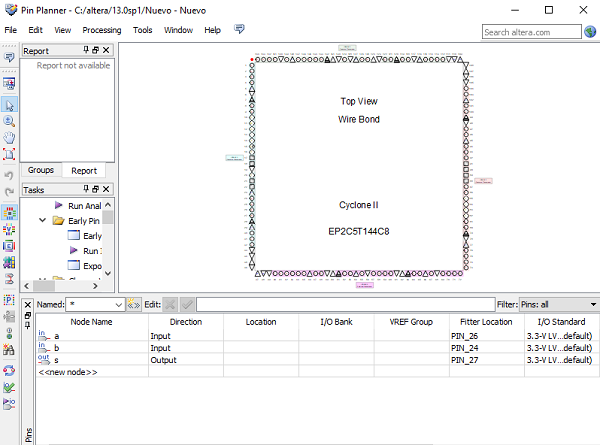Click the Node Name column header
Image resolution: width=600 pixels, height=445 pixels.
pyautogui.click(x=91, y=322)
